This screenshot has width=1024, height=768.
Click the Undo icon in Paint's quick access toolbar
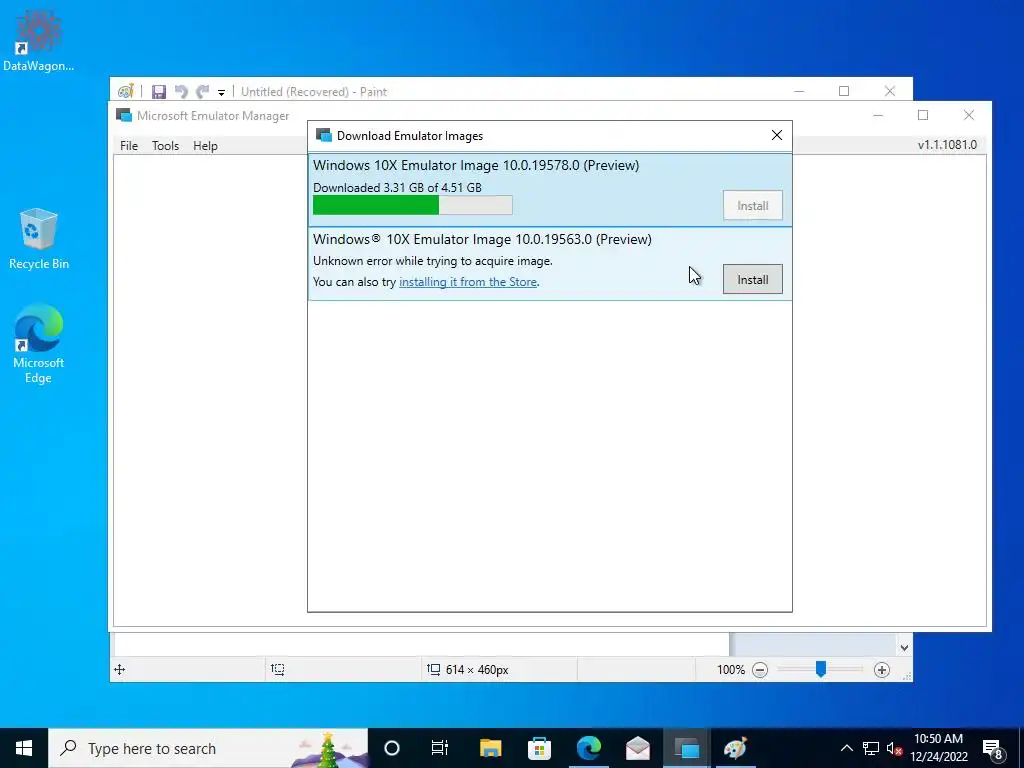[x=181, y=91]
